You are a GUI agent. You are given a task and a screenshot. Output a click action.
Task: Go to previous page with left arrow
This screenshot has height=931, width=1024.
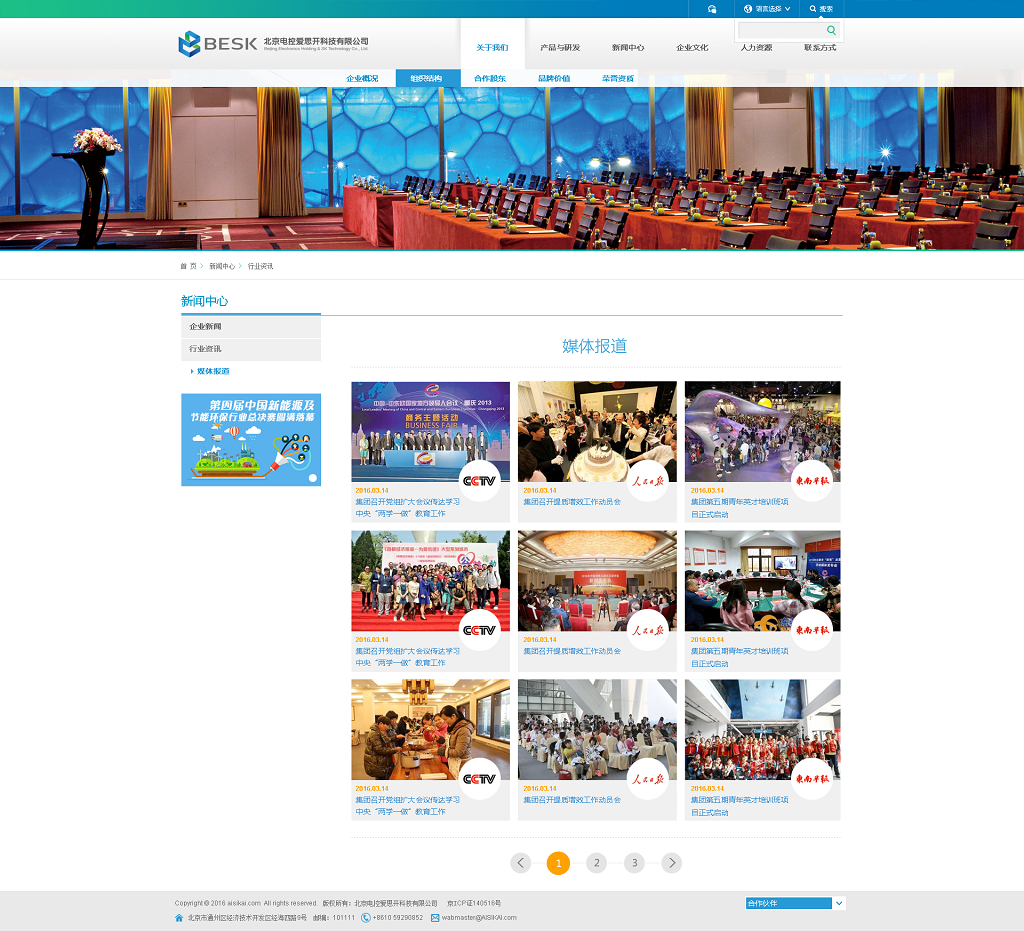tap(520, 863)
